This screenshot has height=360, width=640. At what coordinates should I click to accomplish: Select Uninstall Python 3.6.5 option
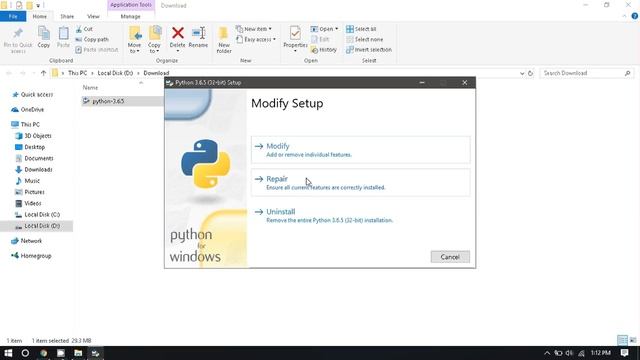click(360, 215)
